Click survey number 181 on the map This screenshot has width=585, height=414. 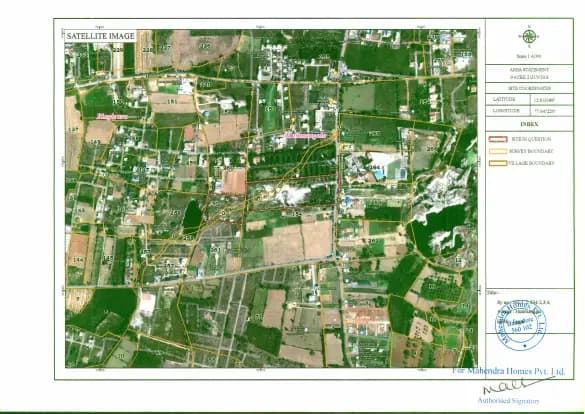(172, 101)
